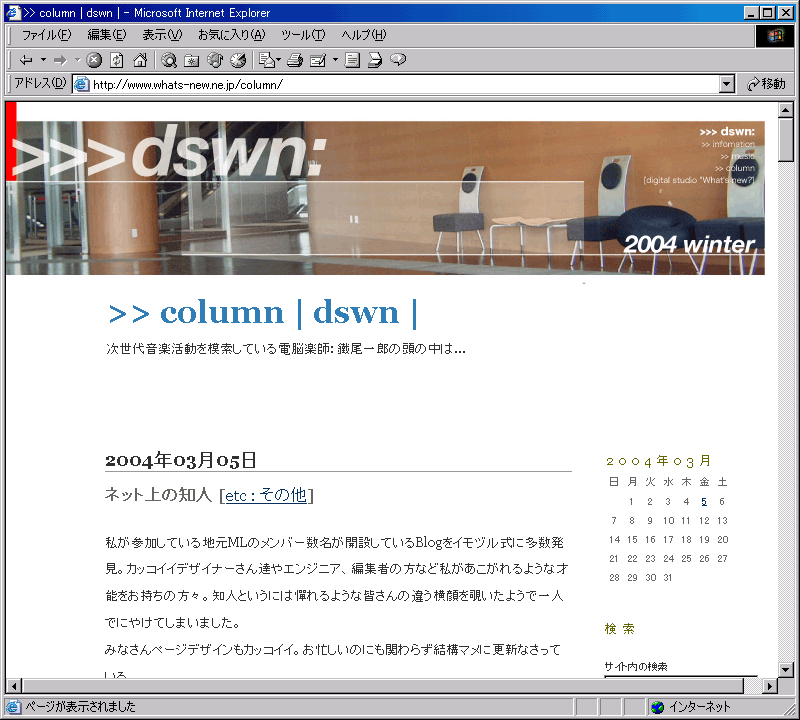Click the IE icon in the title bar
The height and width of the screenshot is (720, 800).
[x=13, y=13]
